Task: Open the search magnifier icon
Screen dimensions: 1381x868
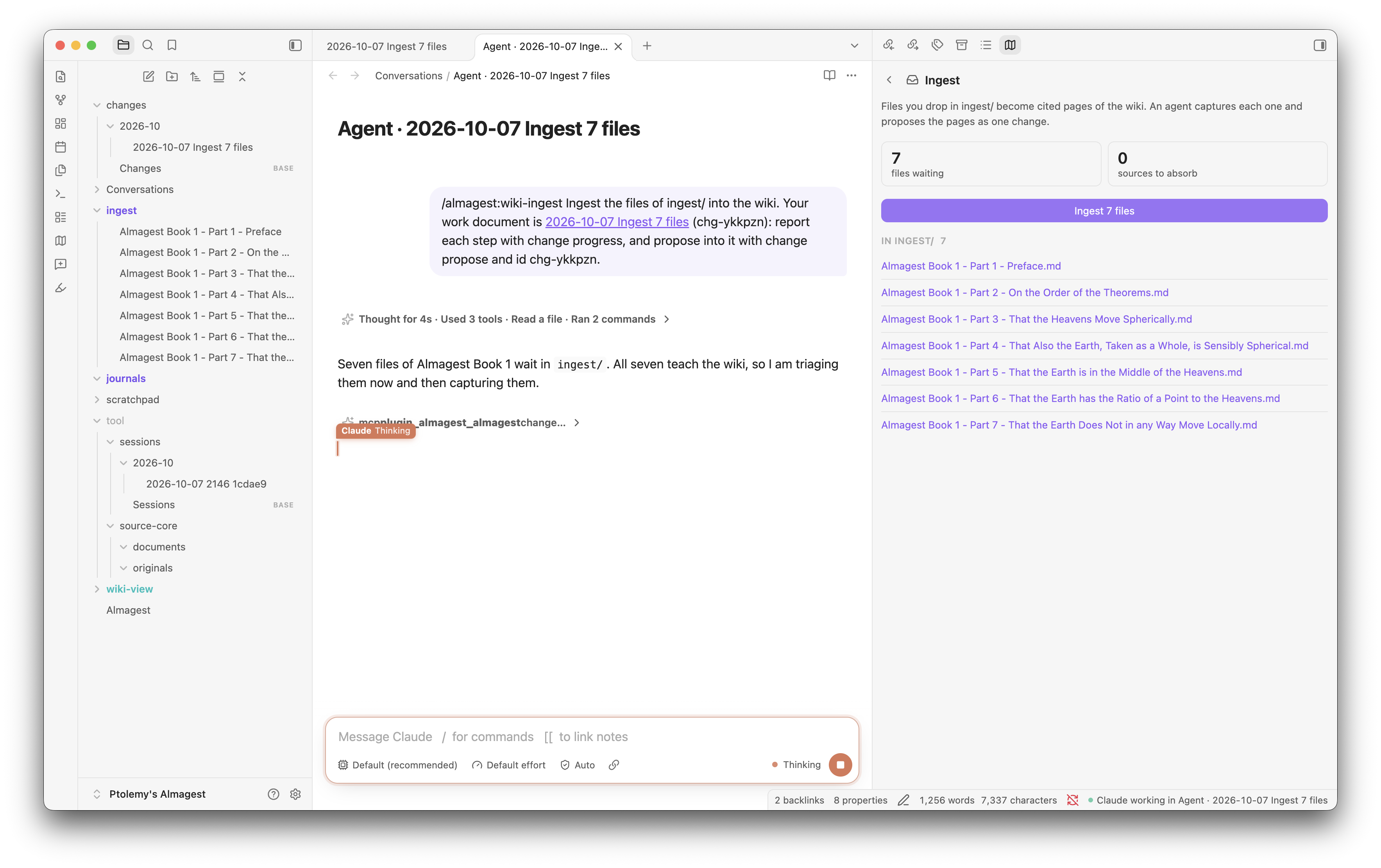Action: point(148,45)
